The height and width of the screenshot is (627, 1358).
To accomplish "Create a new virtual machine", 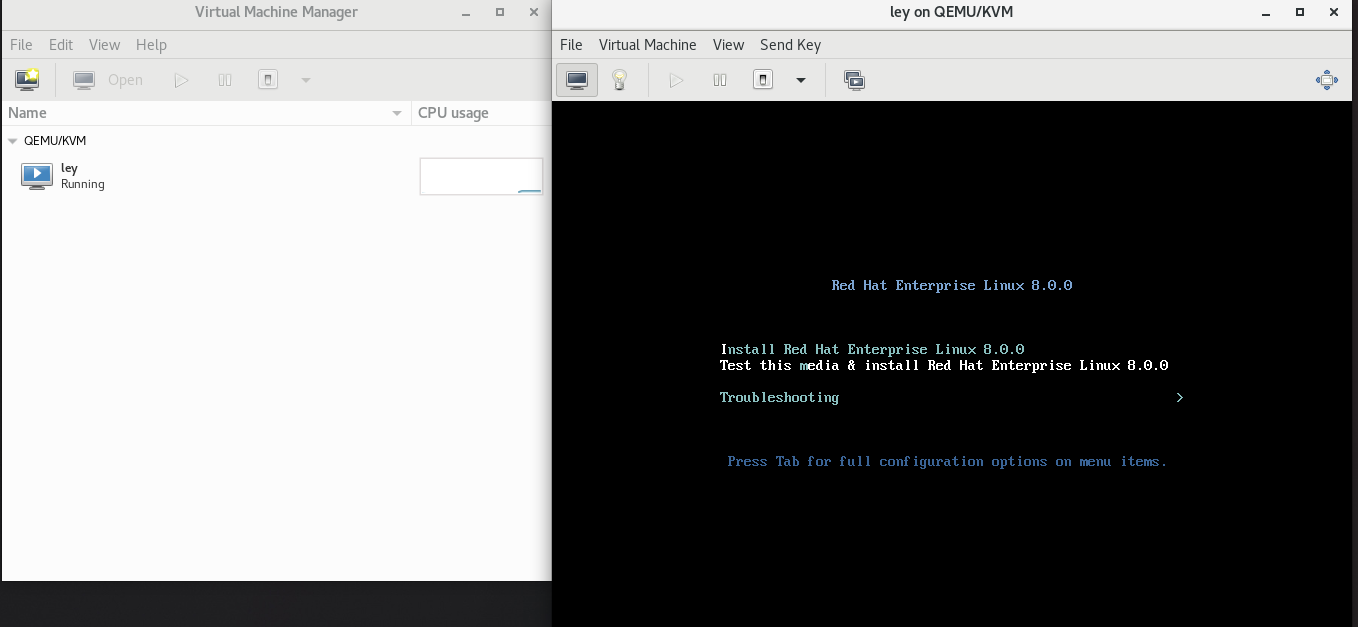I will tap(27, 79).
